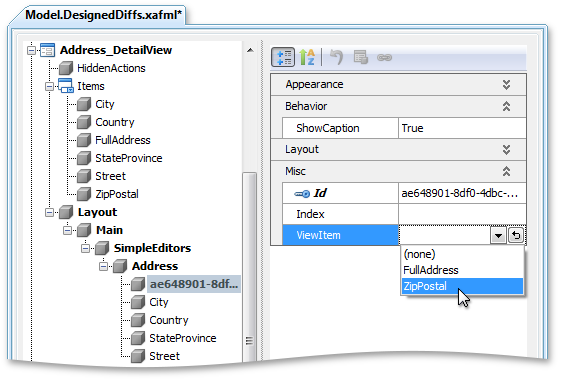
Task: Expand the Layout property category
Action: (506, 150)
